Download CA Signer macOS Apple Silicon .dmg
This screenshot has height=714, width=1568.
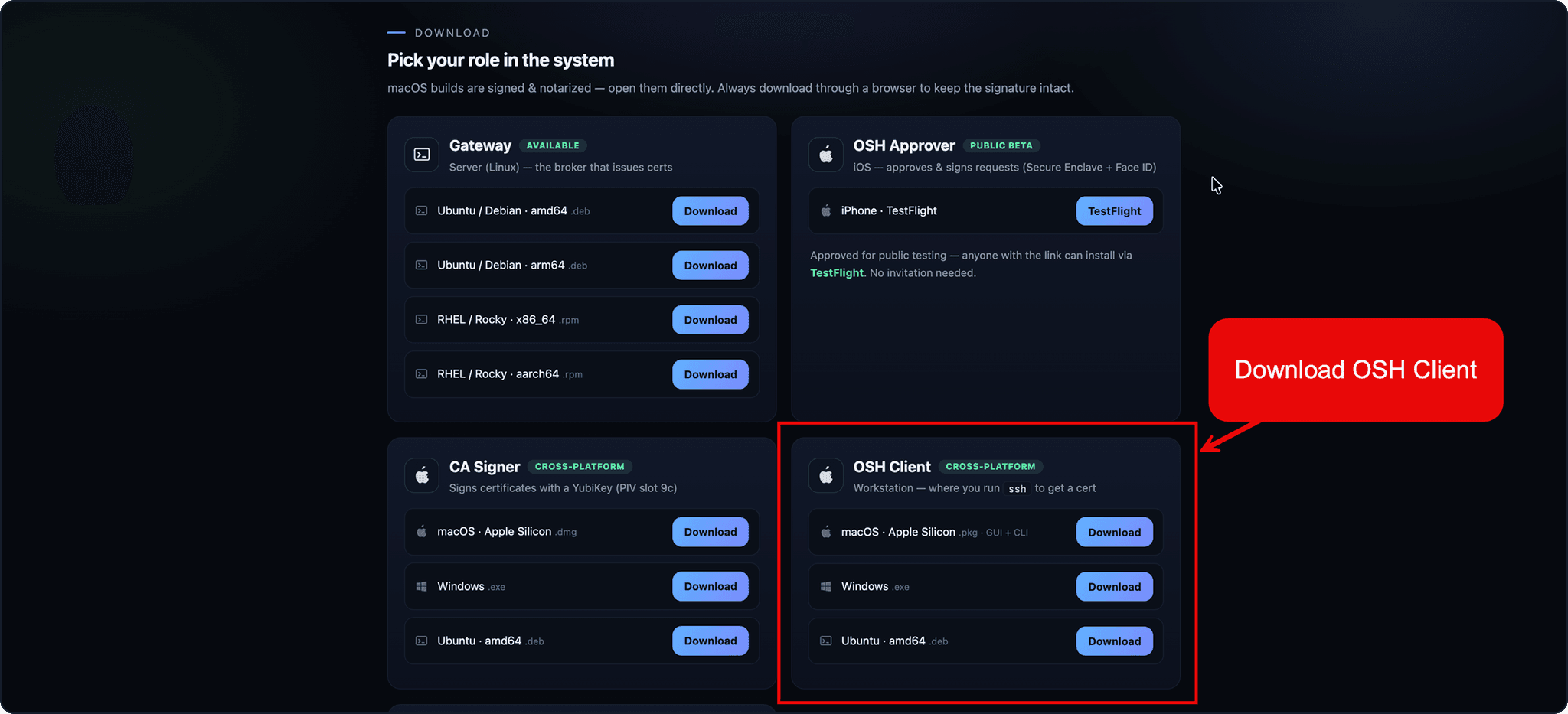pyautogui.click(x=710, y=532)
